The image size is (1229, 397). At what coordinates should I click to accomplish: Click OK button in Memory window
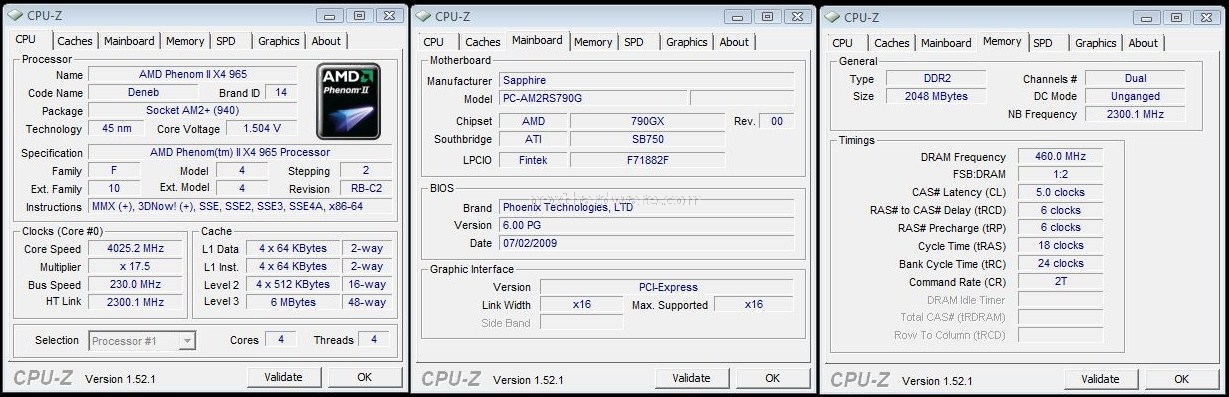pos(1181,379)
